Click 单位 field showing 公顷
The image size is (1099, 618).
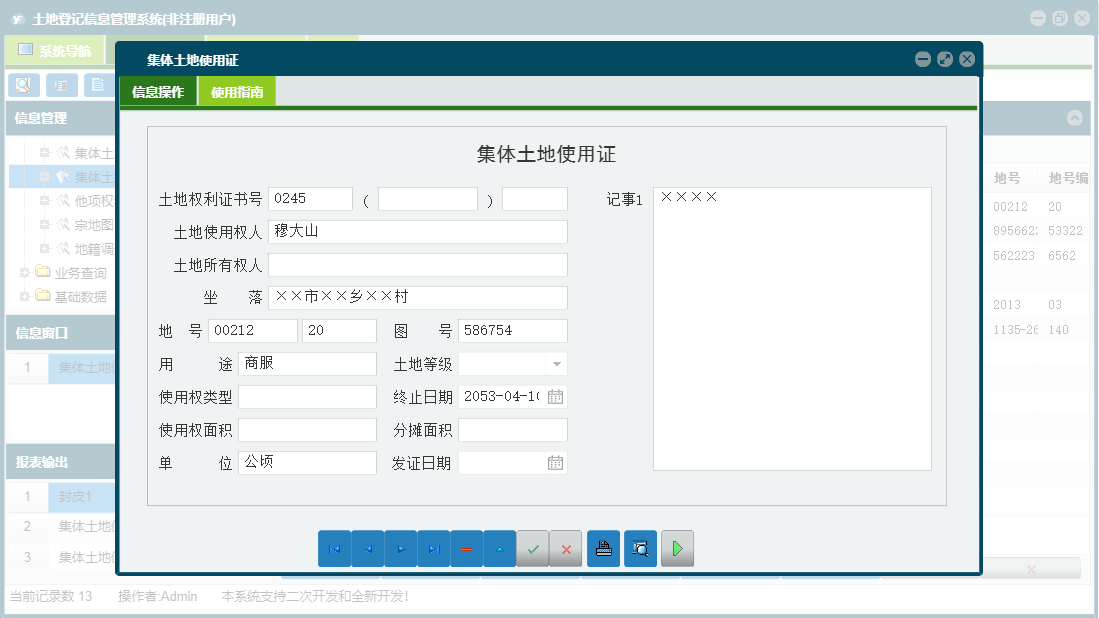tap(307, 462)
